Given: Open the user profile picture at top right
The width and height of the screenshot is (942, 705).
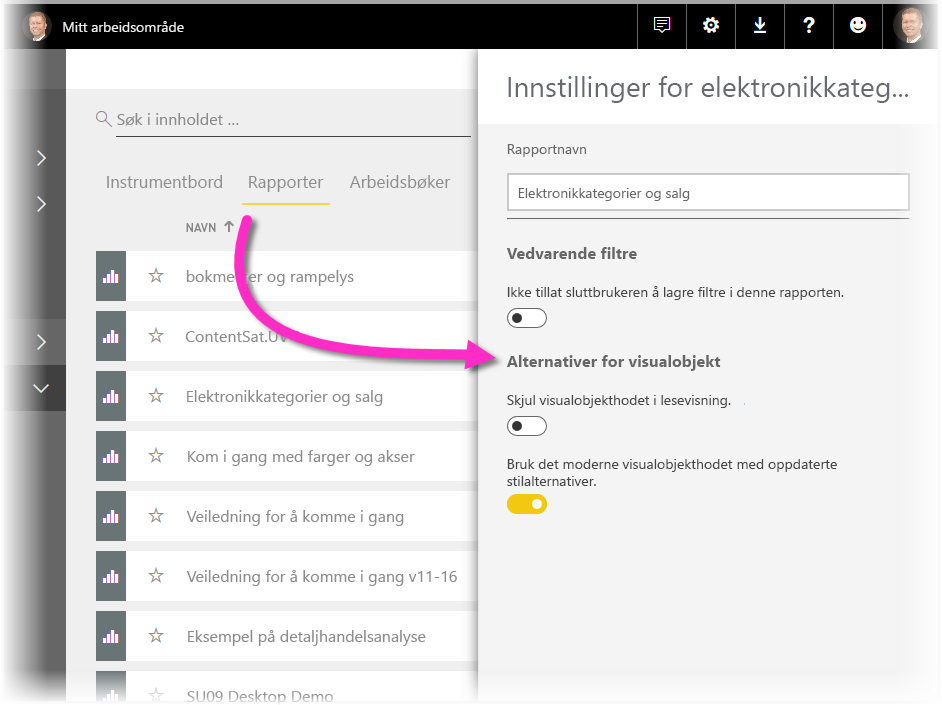Looking at the screenshot, I should [x=910, y=25].
